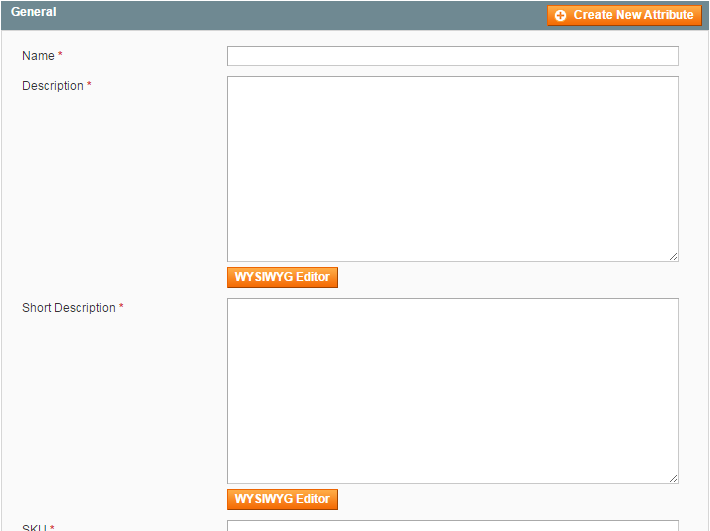This screenshot has width=710, height=531.
Task: Click the Short Description field label
Action: 68,308
